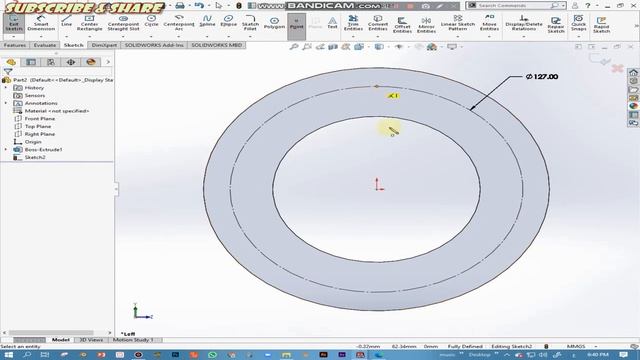Select the Text sketch tool
640x360 pixels.
(333, 23)
